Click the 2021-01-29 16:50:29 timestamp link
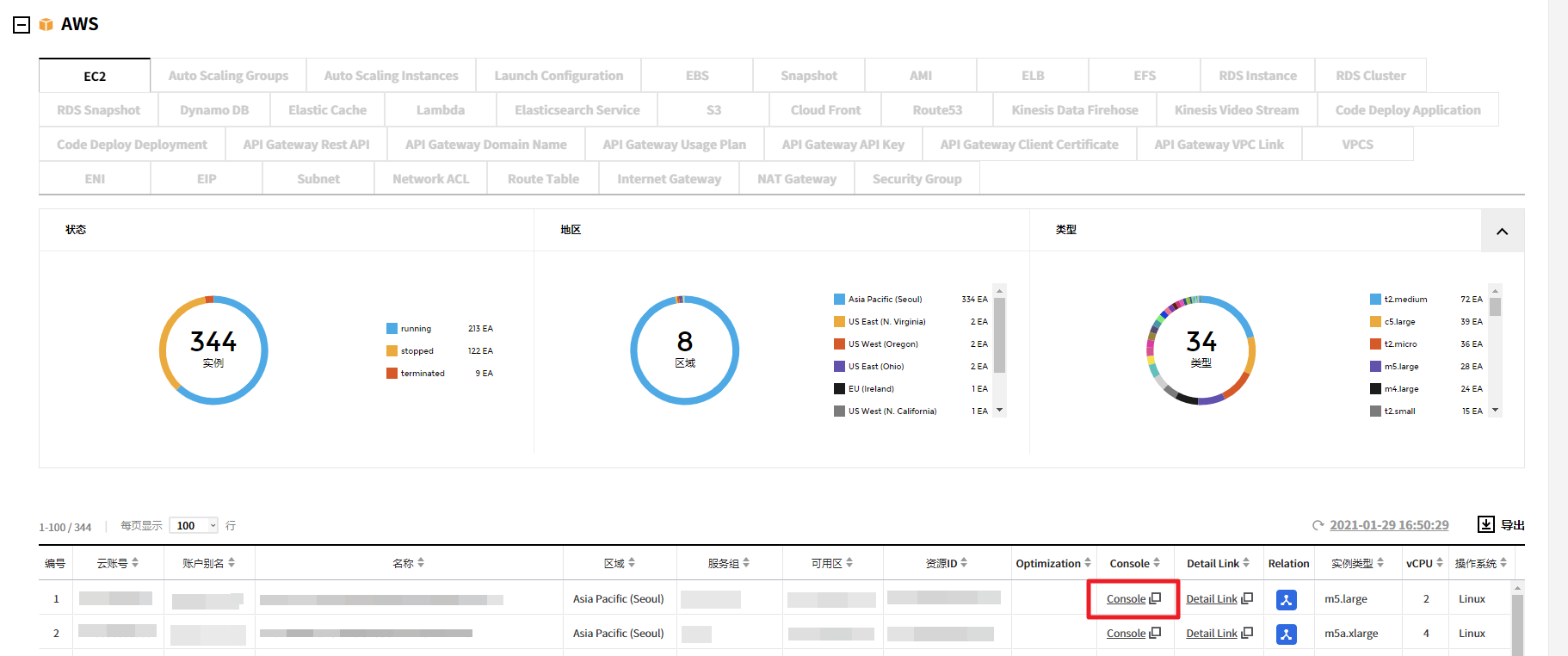The image size is (1568, 656). coord(1388,525)
